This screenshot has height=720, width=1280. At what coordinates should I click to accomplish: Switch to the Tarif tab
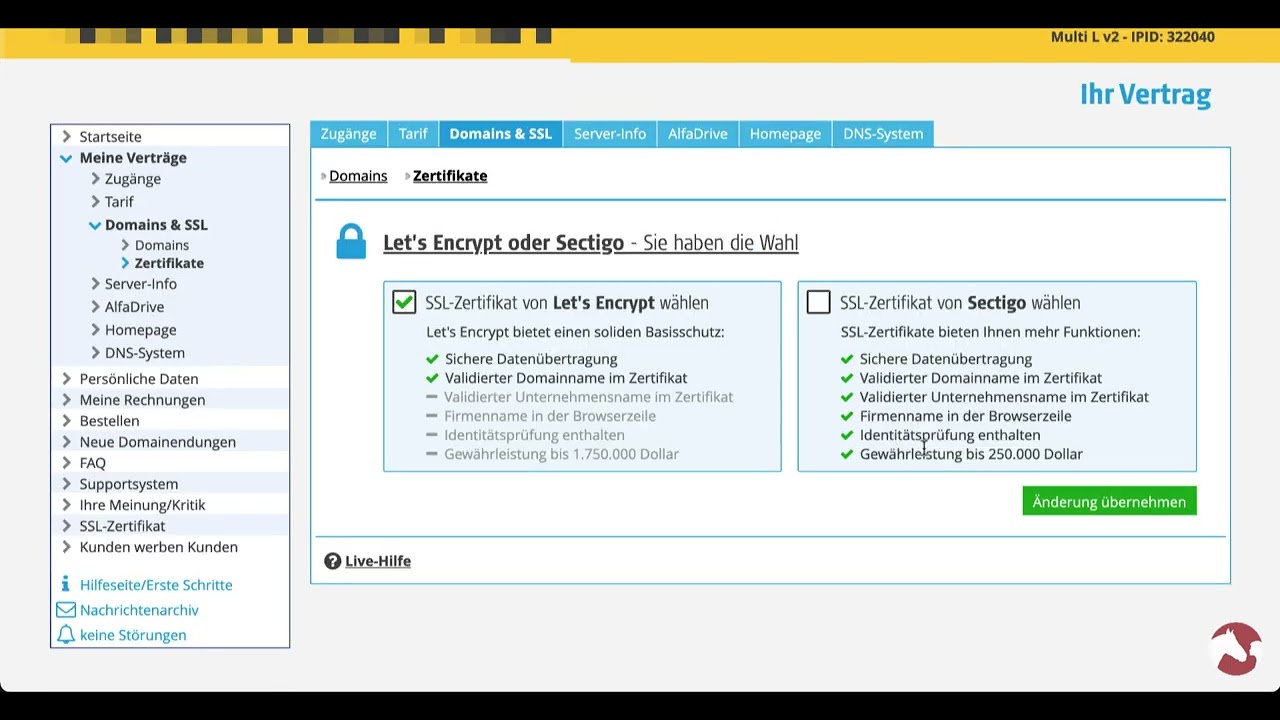click(x=413, y=134)
